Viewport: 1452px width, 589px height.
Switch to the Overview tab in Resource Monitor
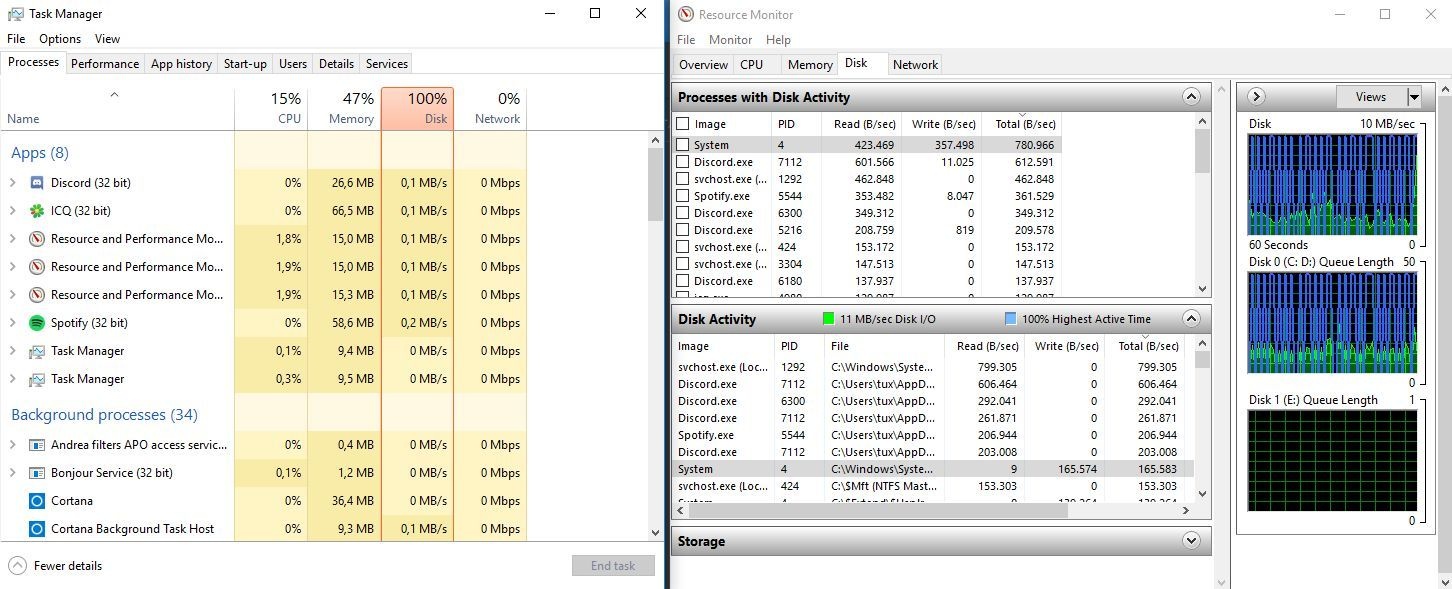tap(703, 64)
